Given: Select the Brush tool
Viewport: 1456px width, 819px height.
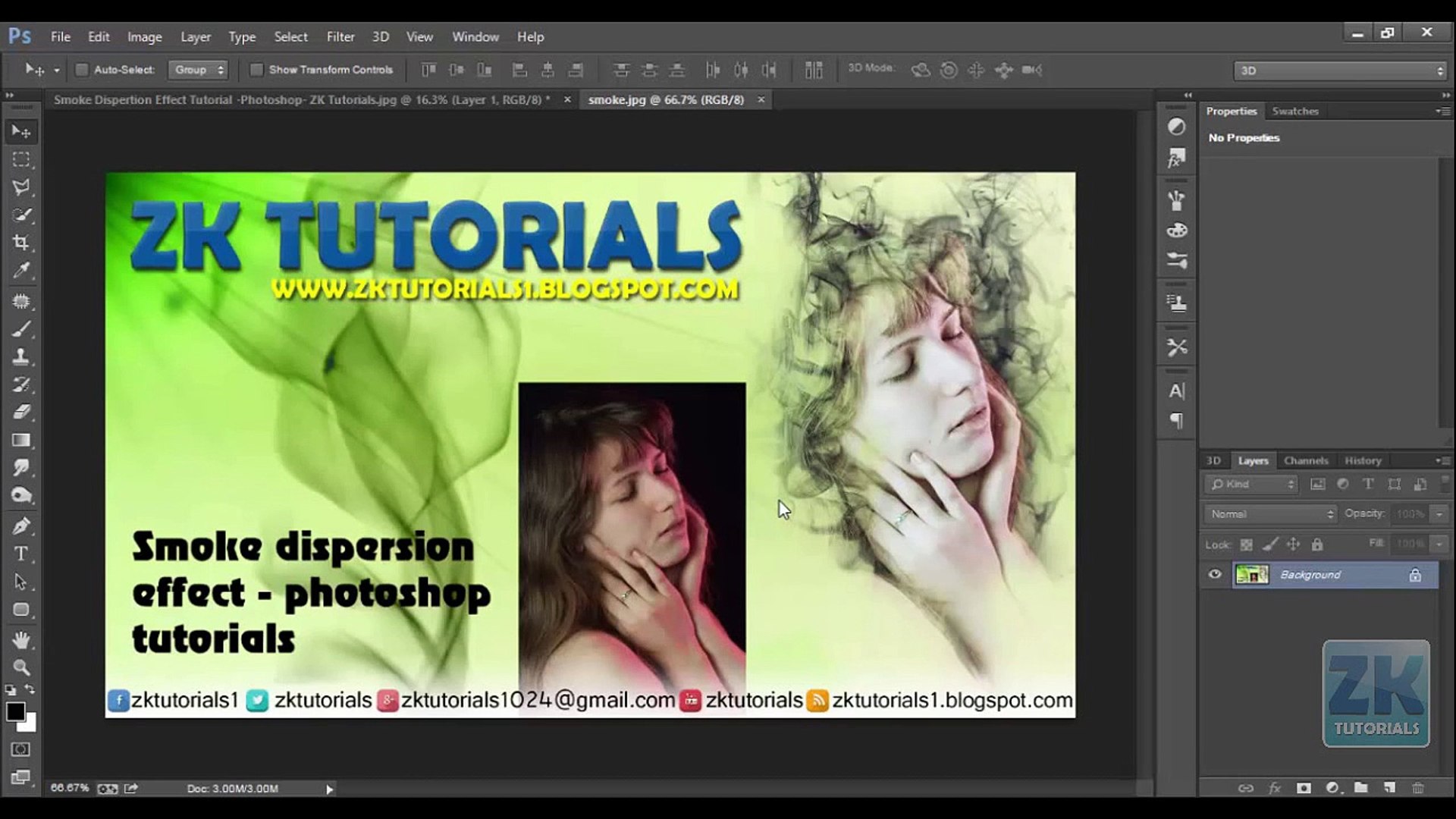Looking at the screenshot, I should tap(21, 329).
